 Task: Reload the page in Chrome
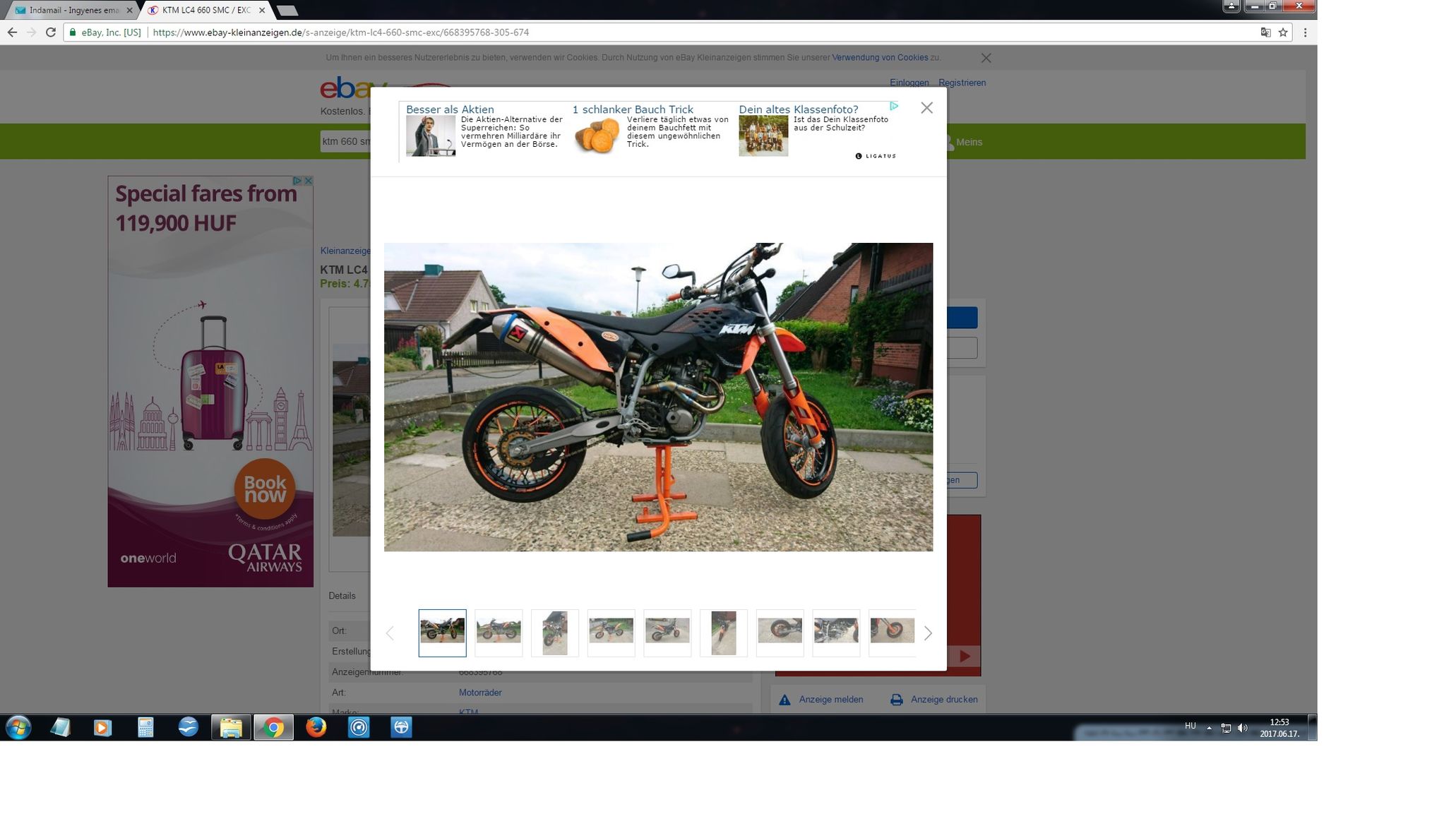[51, 32]
